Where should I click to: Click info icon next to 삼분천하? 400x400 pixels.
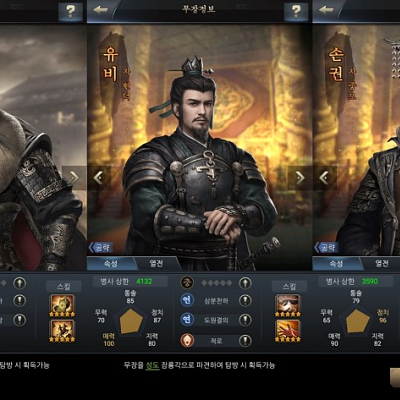[x=245, y=301]
